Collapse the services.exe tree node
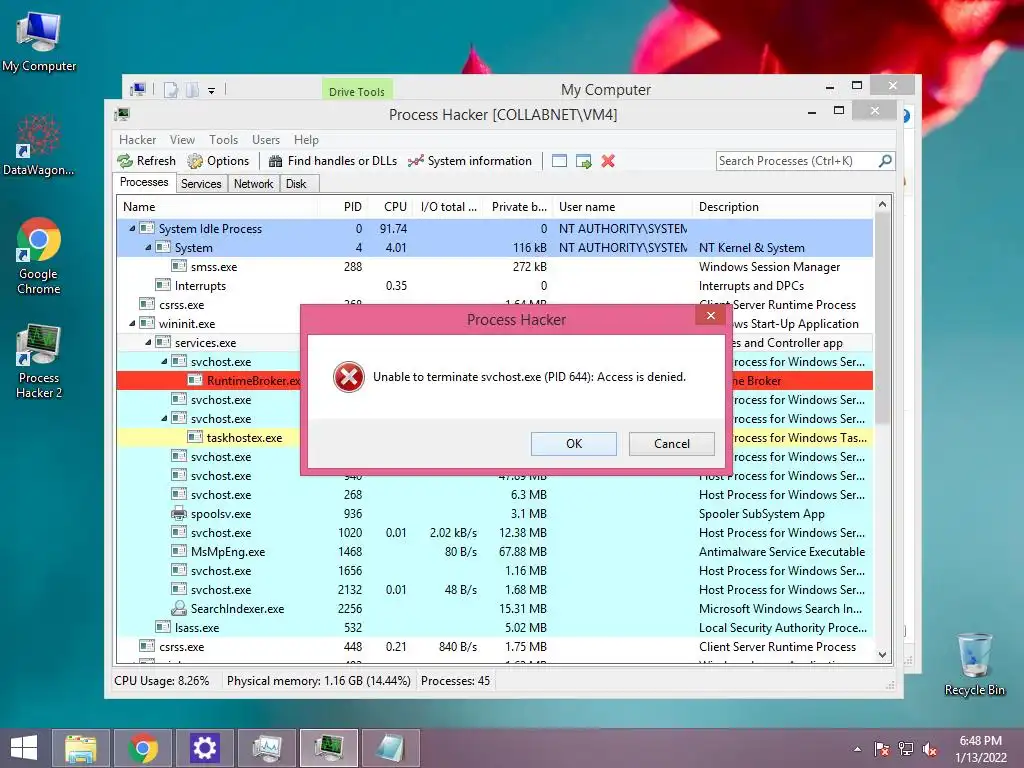 (x=148, y=342)
